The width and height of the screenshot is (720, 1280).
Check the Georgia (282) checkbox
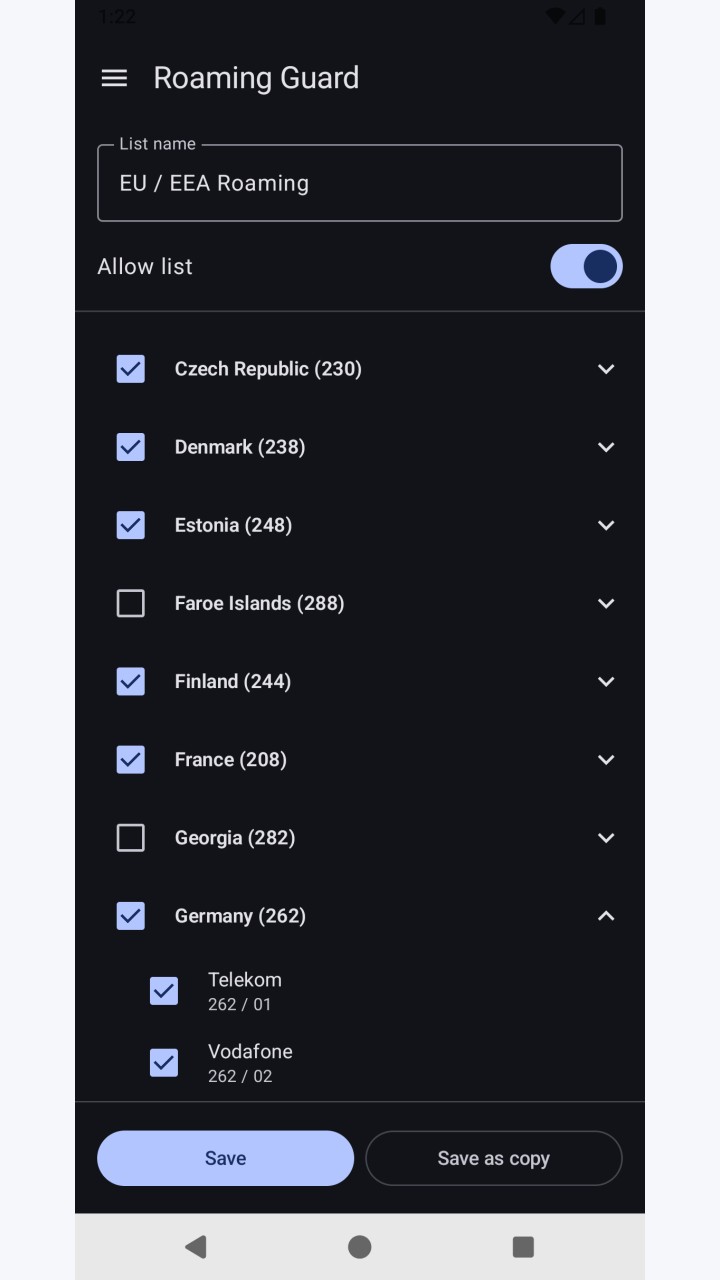[131, 837]
